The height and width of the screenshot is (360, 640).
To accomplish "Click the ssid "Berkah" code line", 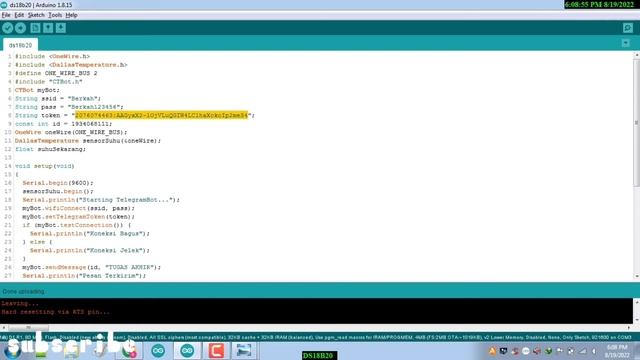I will pos(58,98).
